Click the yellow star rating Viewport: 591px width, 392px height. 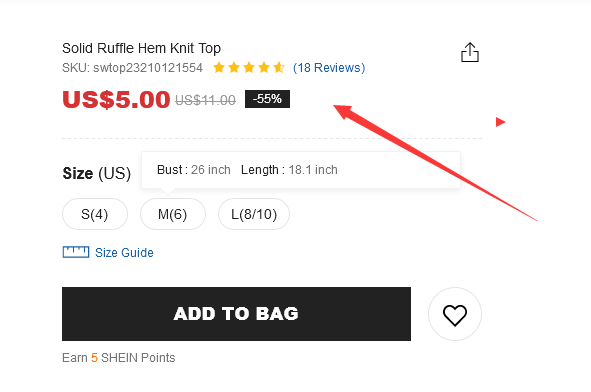click(x=248, y=68)
